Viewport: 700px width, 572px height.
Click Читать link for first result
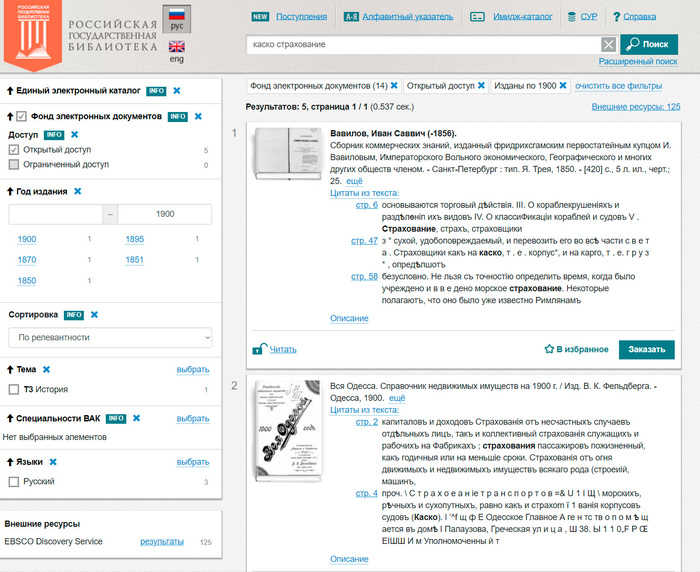(x=283, y=349)
